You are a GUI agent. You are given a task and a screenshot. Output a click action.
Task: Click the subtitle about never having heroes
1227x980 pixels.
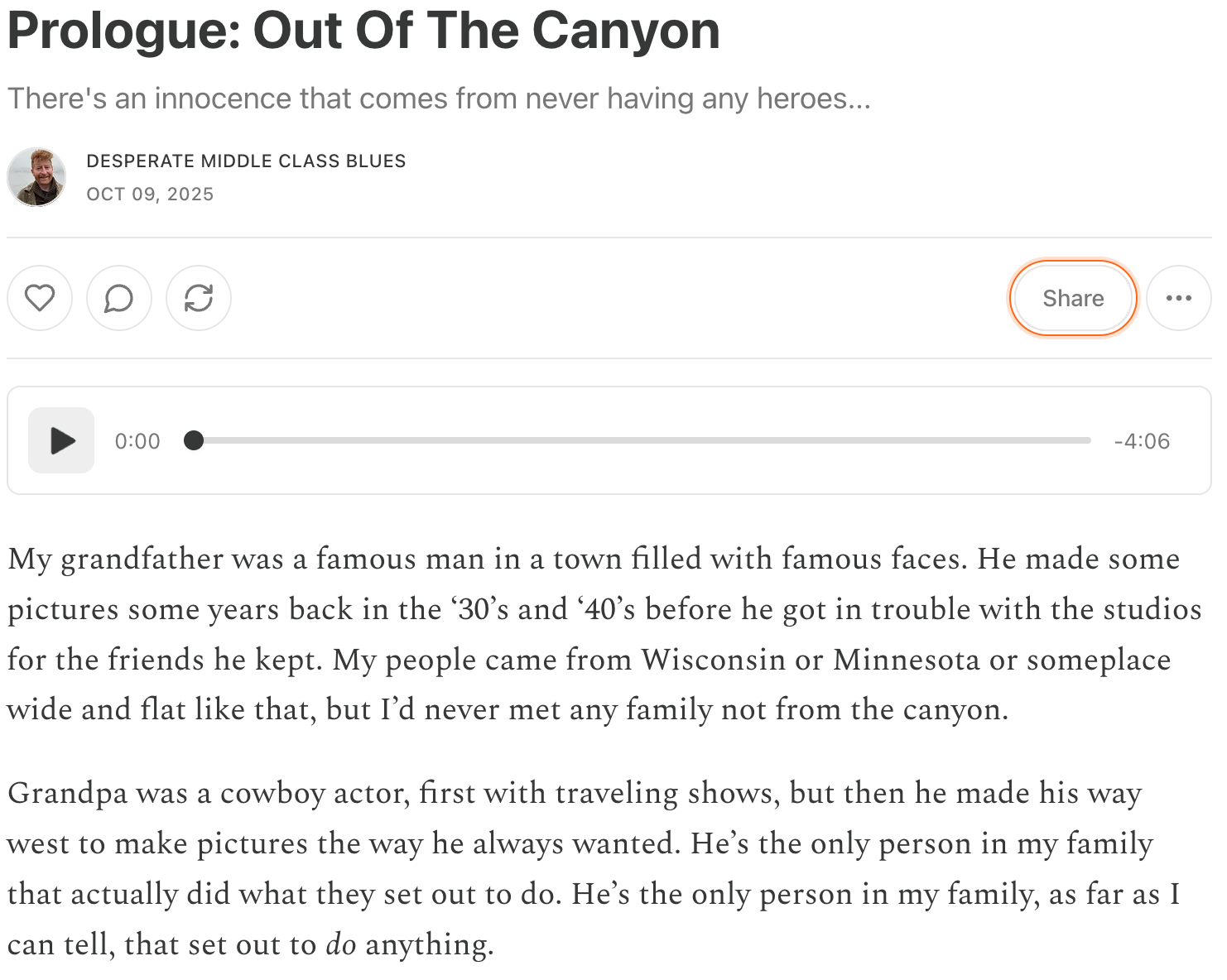point(439,98)
